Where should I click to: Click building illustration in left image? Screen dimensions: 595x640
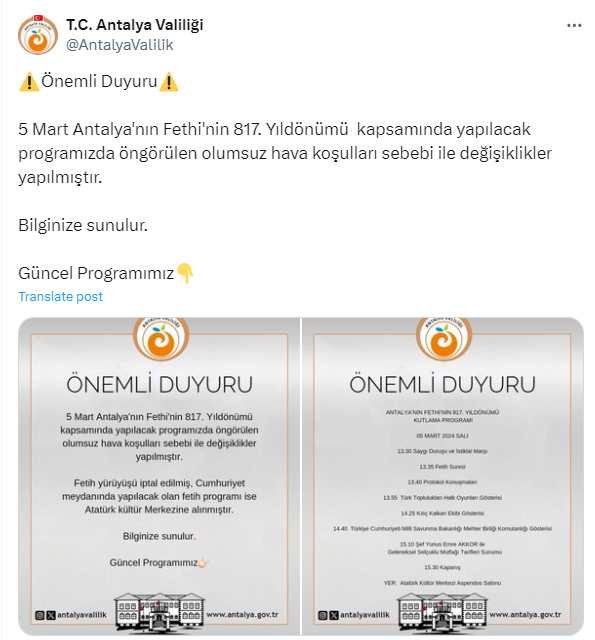pyautogui.click(x=160, y=613)
